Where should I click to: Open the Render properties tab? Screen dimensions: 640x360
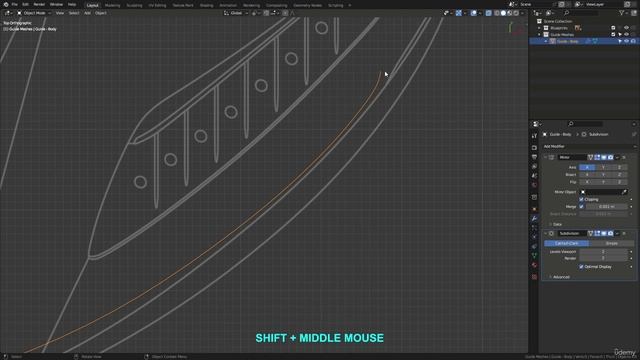534,148
